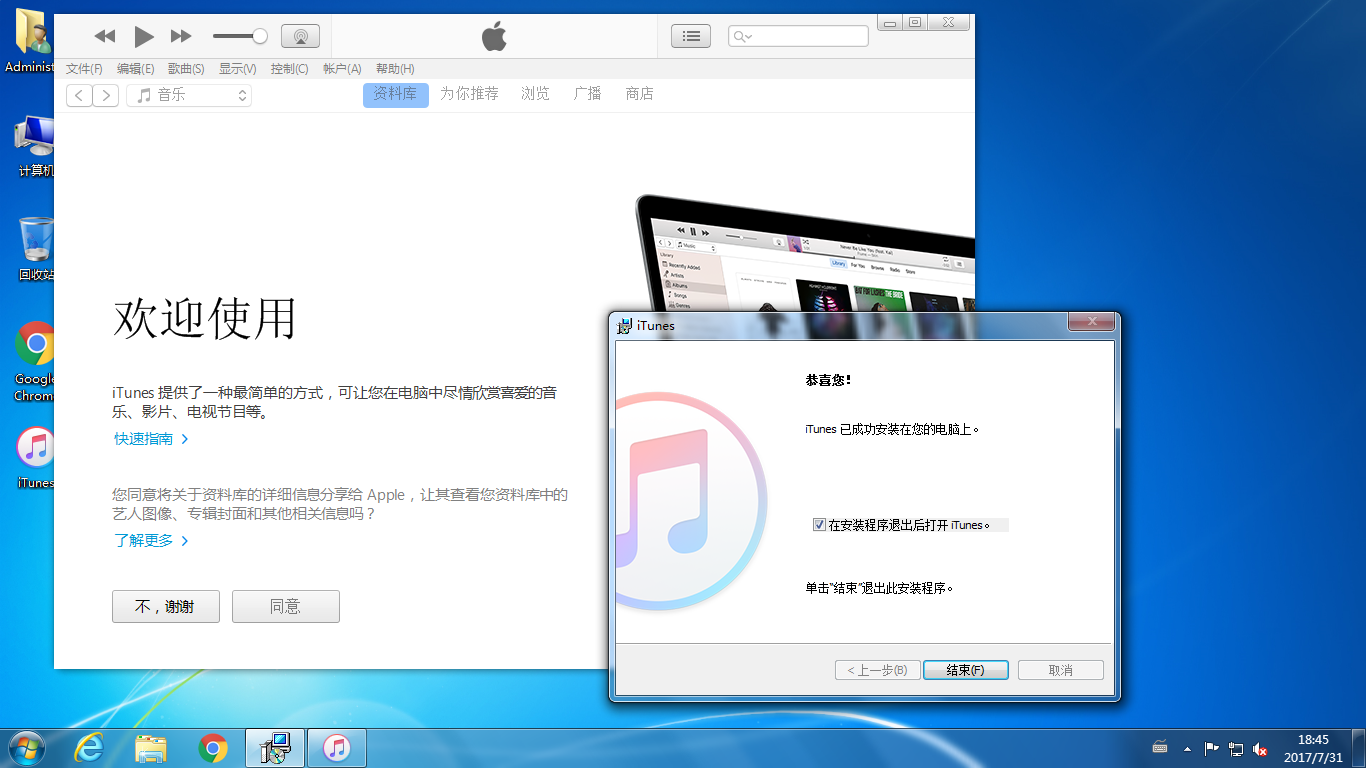1366x768 pixels.
Task: Click 结束(F) in the installer dialog
Action: click(x=965, y=670)
